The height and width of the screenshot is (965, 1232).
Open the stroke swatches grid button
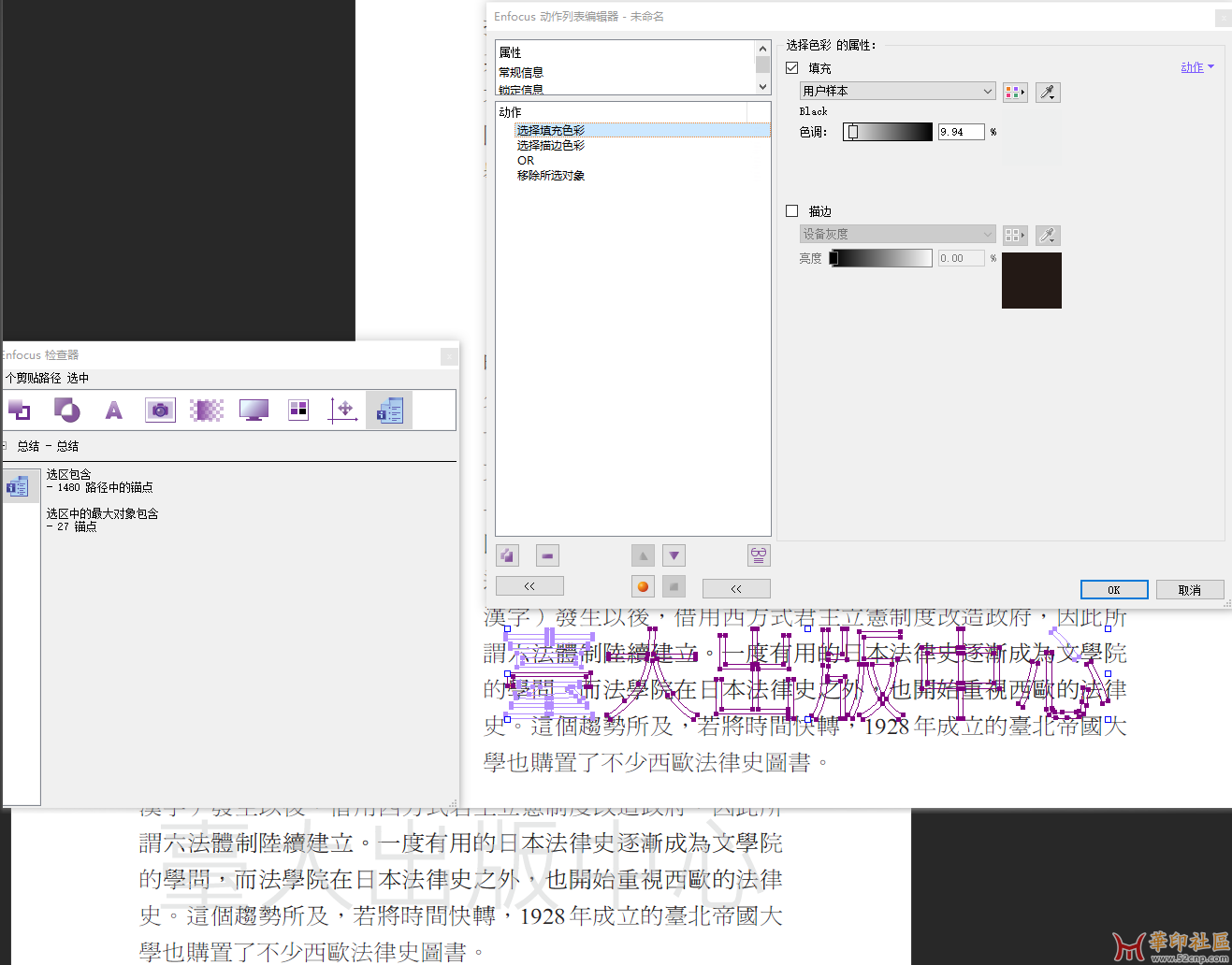pyautogui.click(x=1015, y=235)
